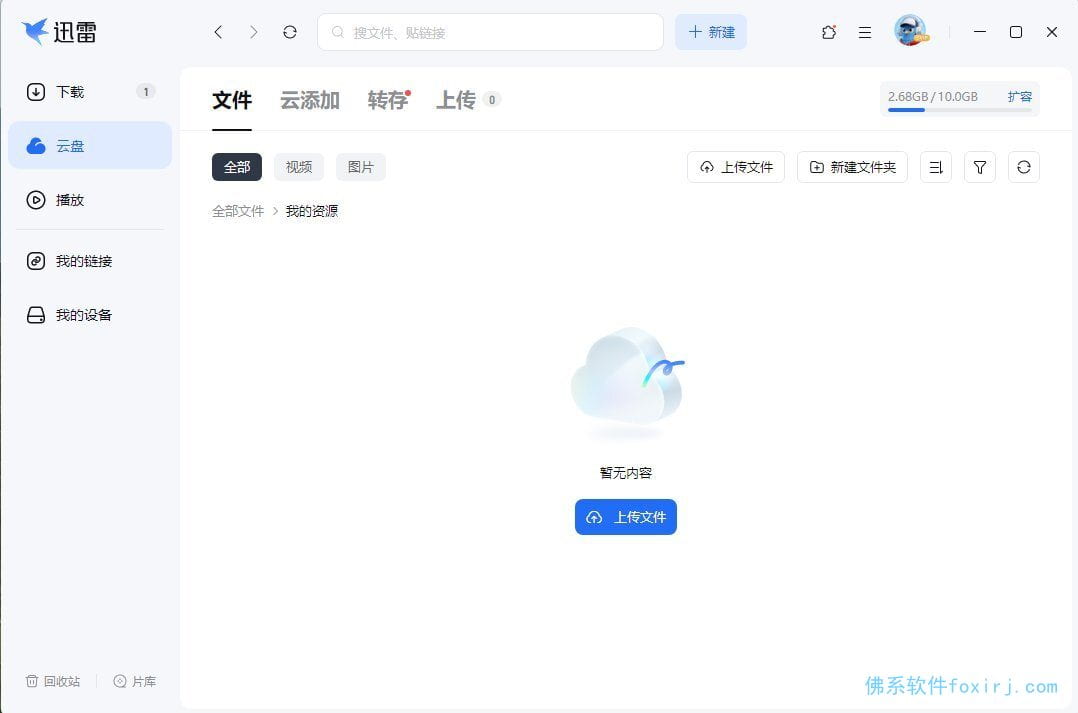Click the blue 上传文件 button
The width and height of the screenshot is (1078, 713).
coord(626,517)
